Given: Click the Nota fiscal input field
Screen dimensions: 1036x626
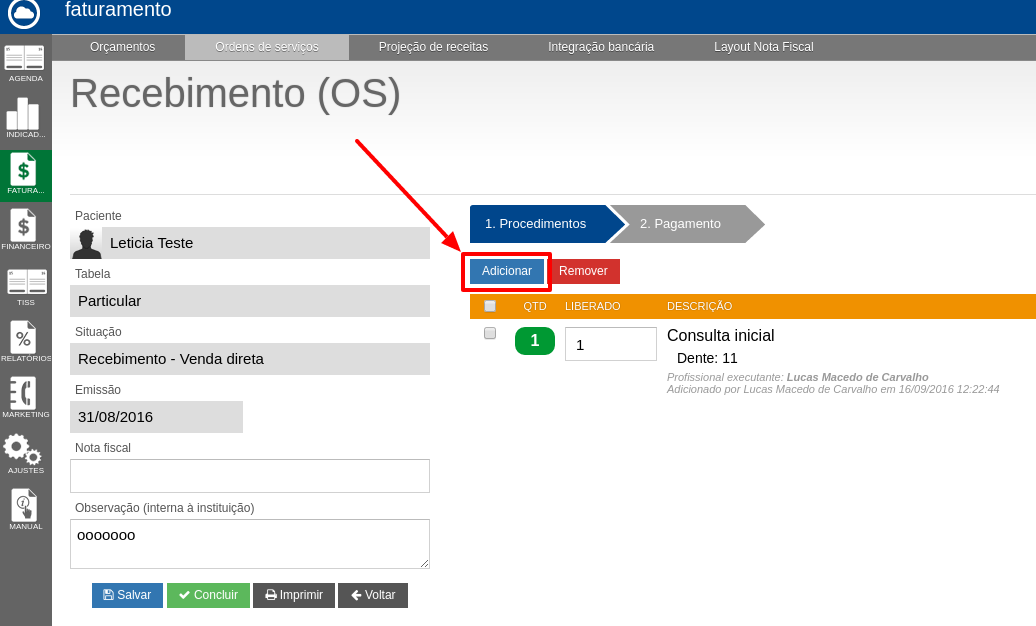Looking at the screenshot, I should (x=250, y=476).
